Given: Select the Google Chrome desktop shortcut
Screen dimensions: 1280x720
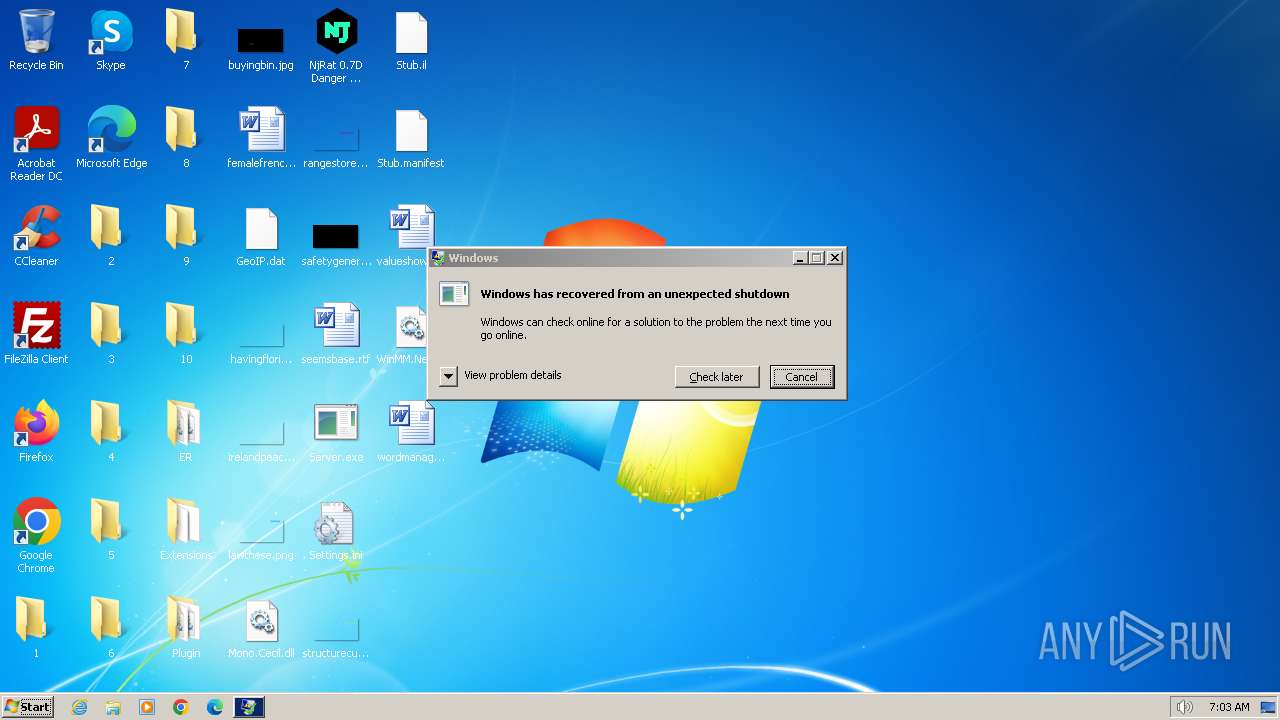Looking at the screenshot, I should (x=36, y=536).
